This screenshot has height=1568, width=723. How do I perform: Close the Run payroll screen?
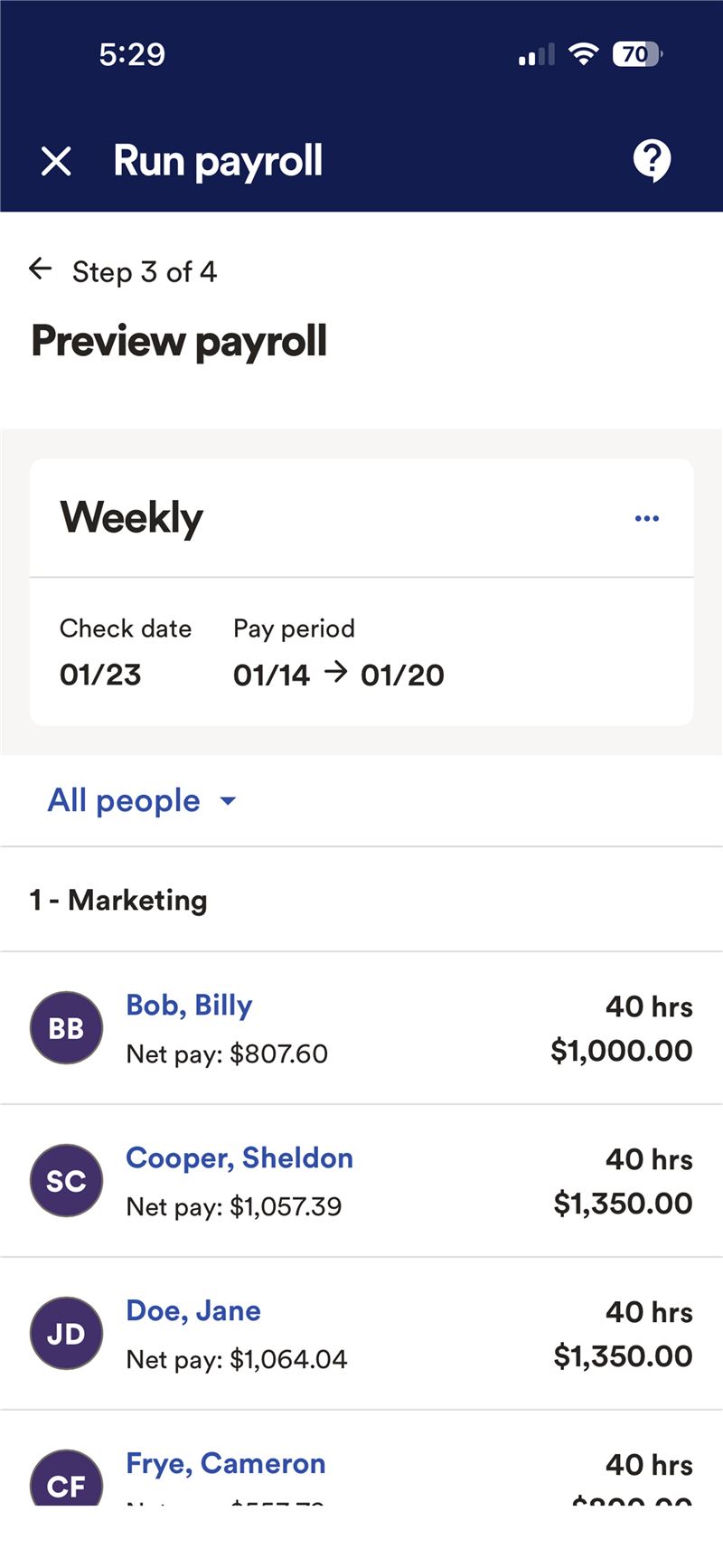coord(56,162)
